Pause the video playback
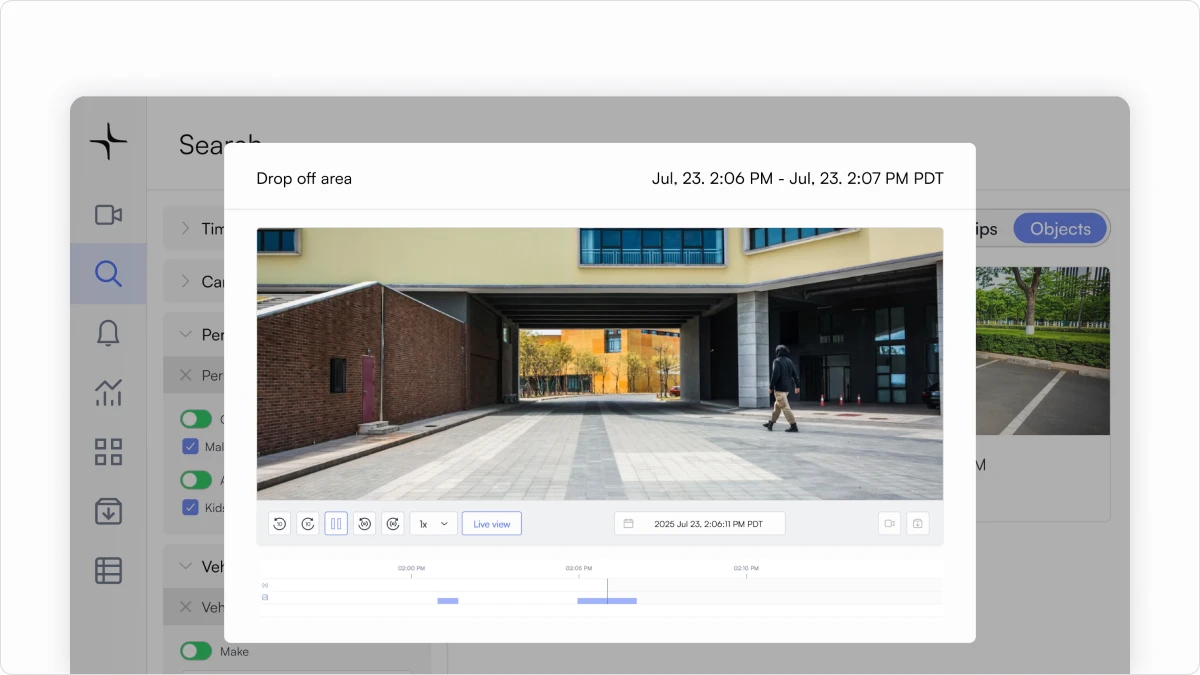 point(336,523)
